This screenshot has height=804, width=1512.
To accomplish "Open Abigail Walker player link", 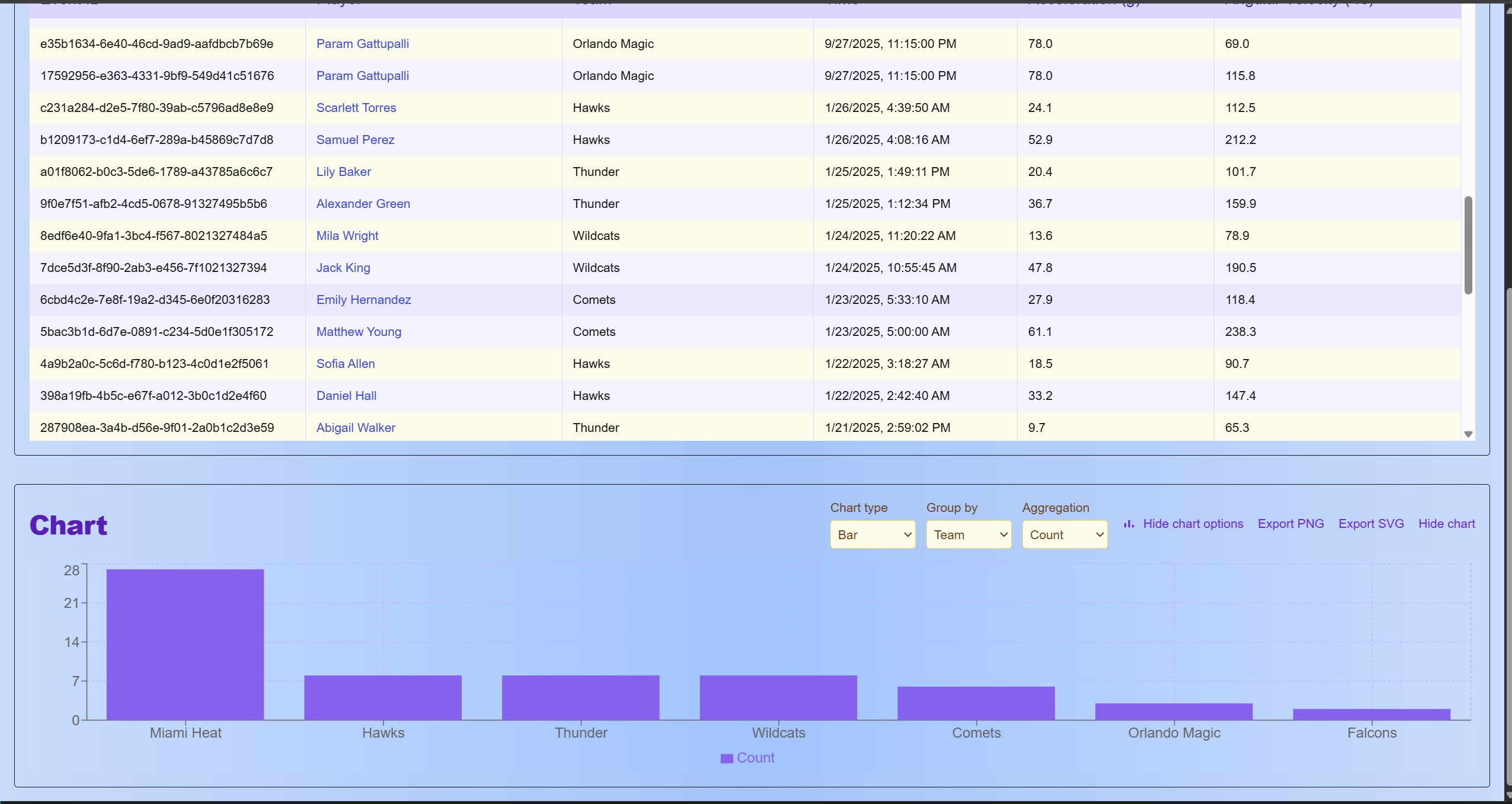I will (x=356, y=428).
